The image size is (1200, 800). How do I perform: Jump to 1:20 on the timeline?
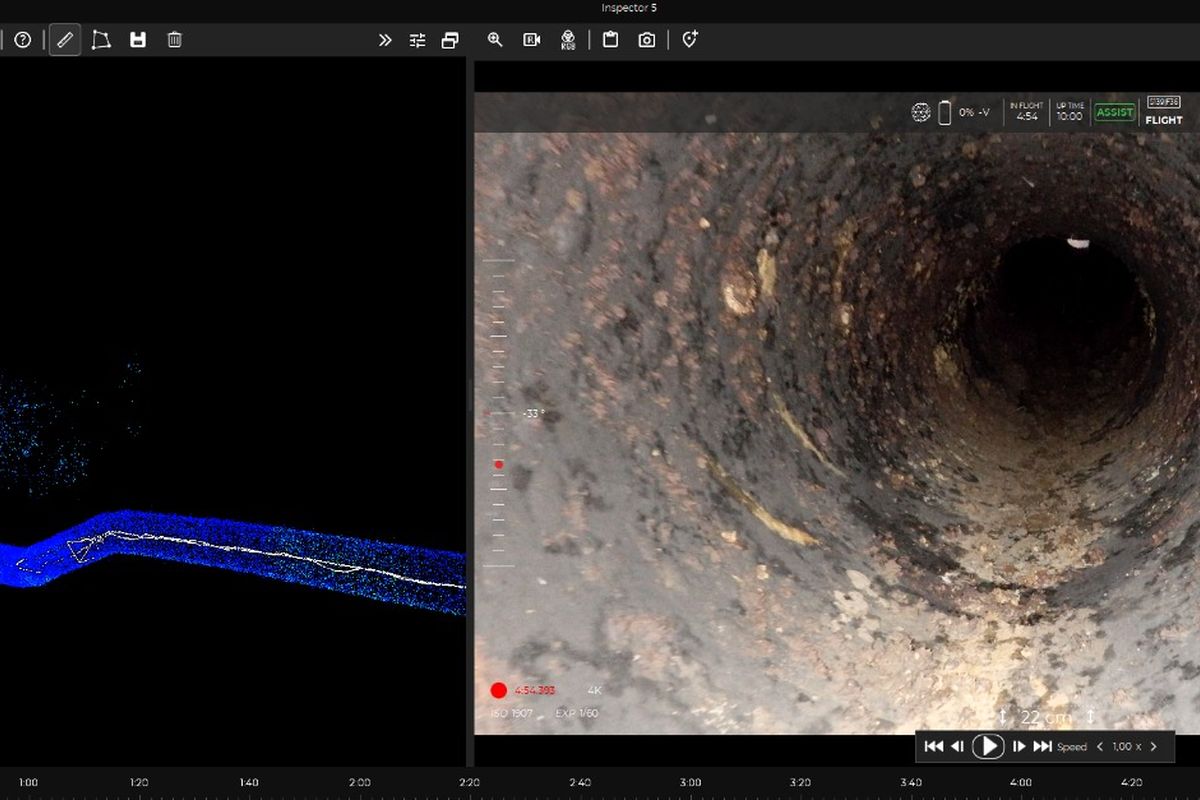pos(139,783)
